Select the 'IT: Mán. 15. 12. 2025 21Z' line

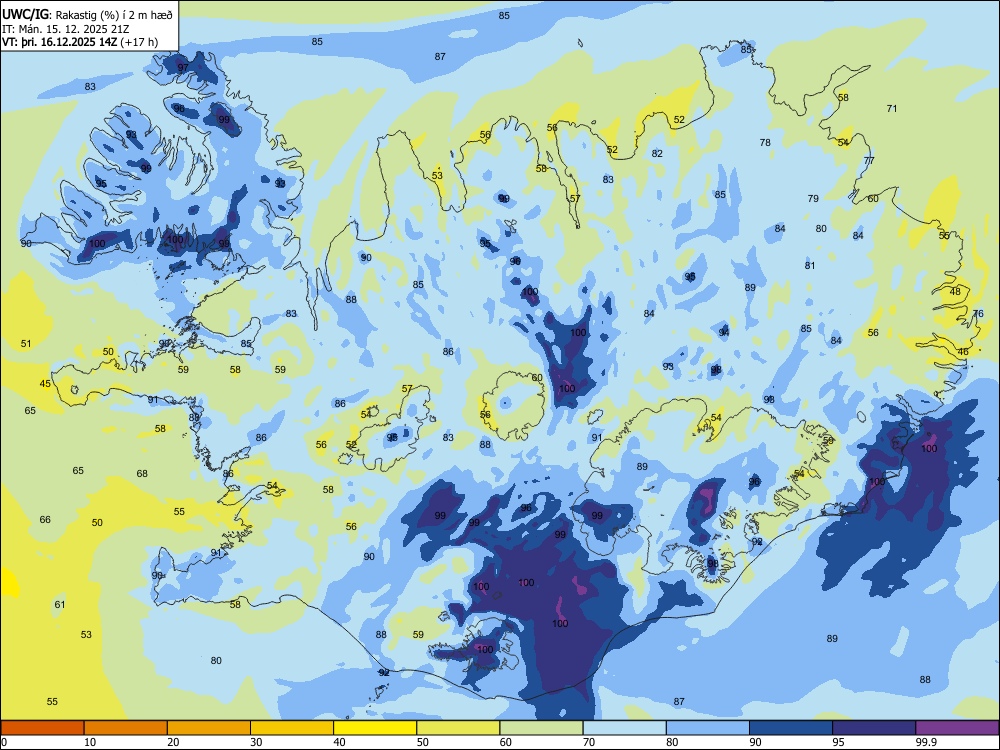point(66,29)
